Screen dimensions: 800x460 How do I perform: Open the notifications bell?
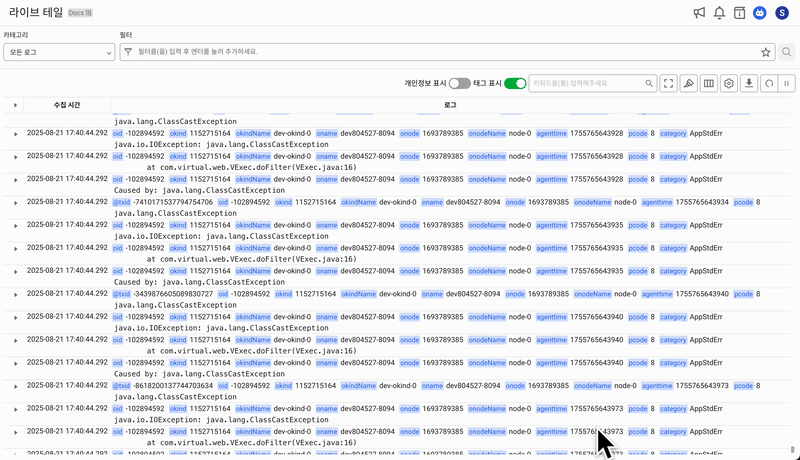pos(719,13)
